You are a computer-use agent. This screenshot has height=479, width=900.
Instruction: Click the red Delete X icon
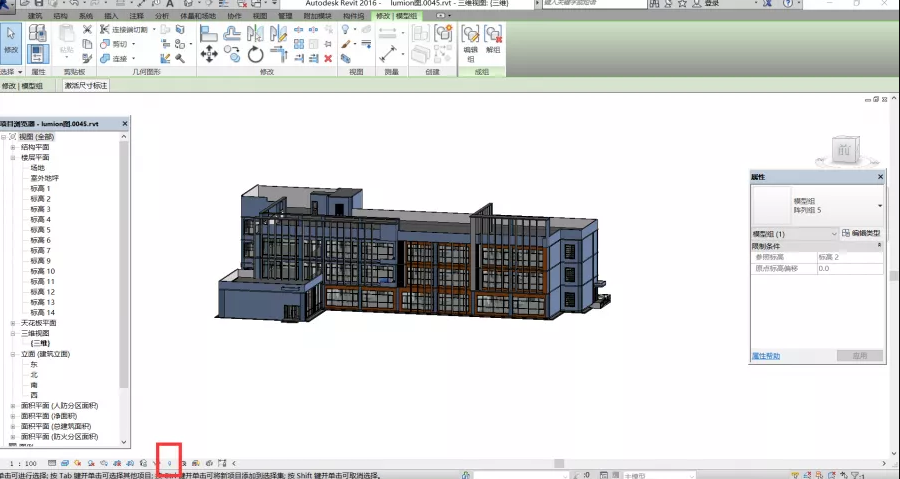(328, 58)
